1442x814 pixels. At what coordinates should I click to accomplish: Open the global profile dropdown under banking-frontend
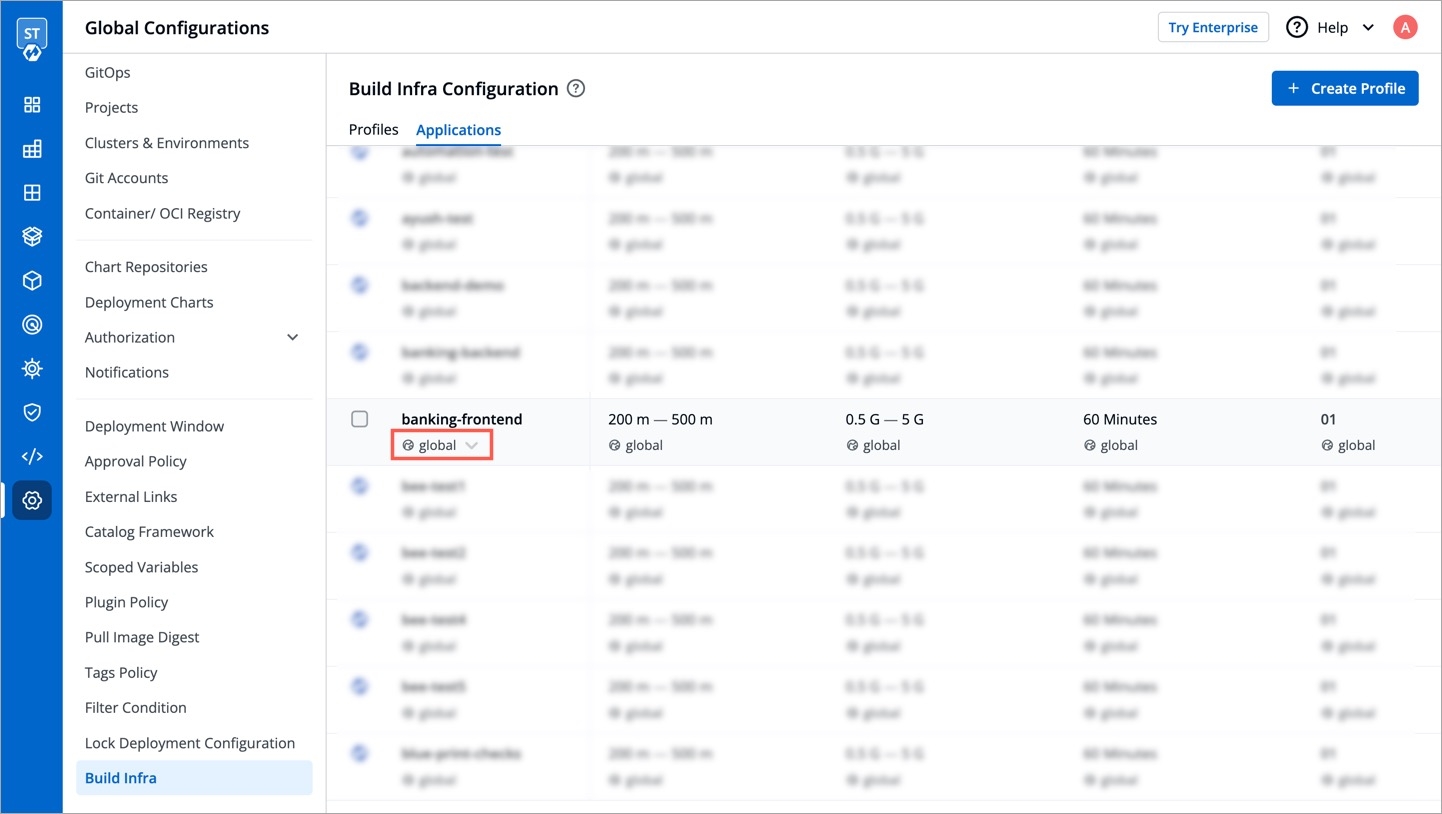pos(442,445)
